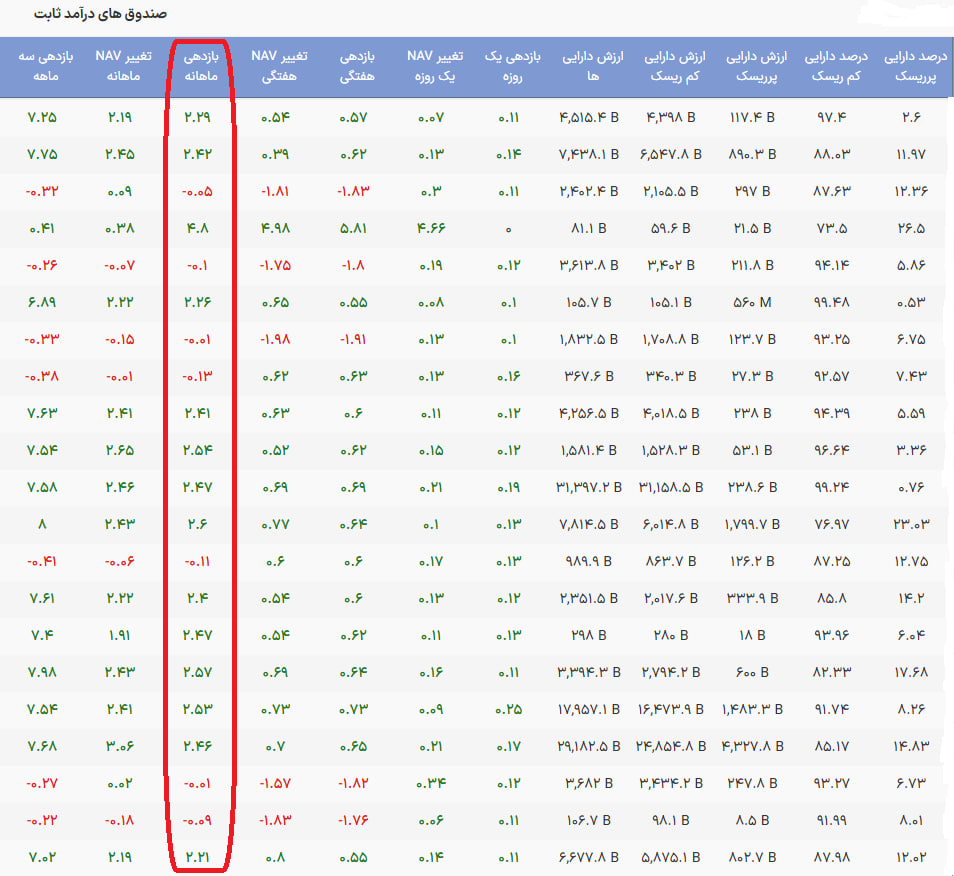Viewport: 954px width, 876px height.
Task: Click the ارزش دارایی کم ریسک header
Action: point(669,66)
